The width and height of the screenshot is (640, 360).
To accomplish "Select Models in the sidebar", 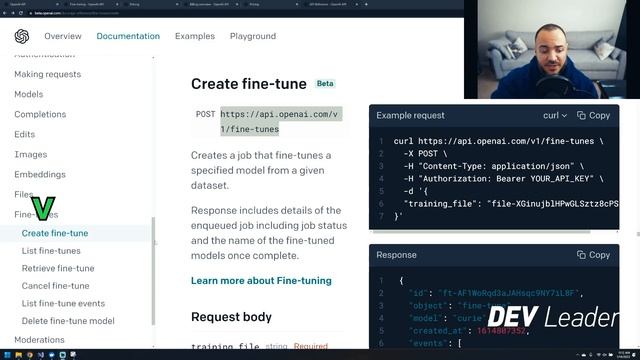I will click(x=29, y=94).
